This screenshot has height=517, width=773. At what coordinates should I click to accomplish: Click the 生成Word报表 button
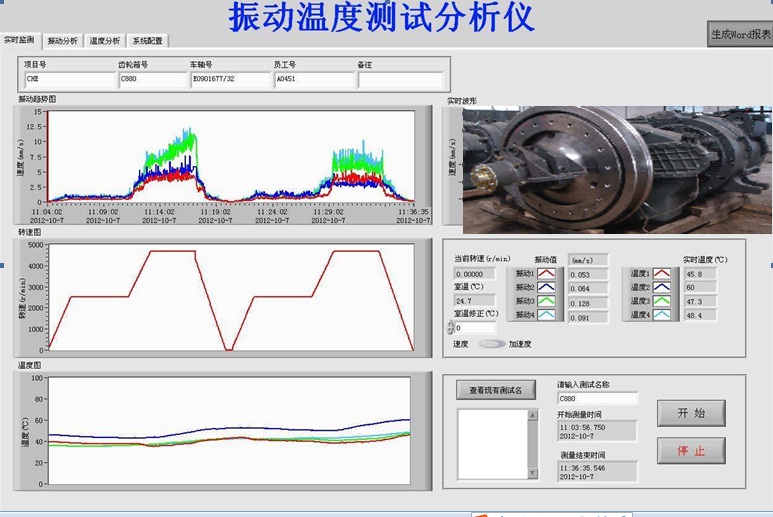[x=740, y=34]
